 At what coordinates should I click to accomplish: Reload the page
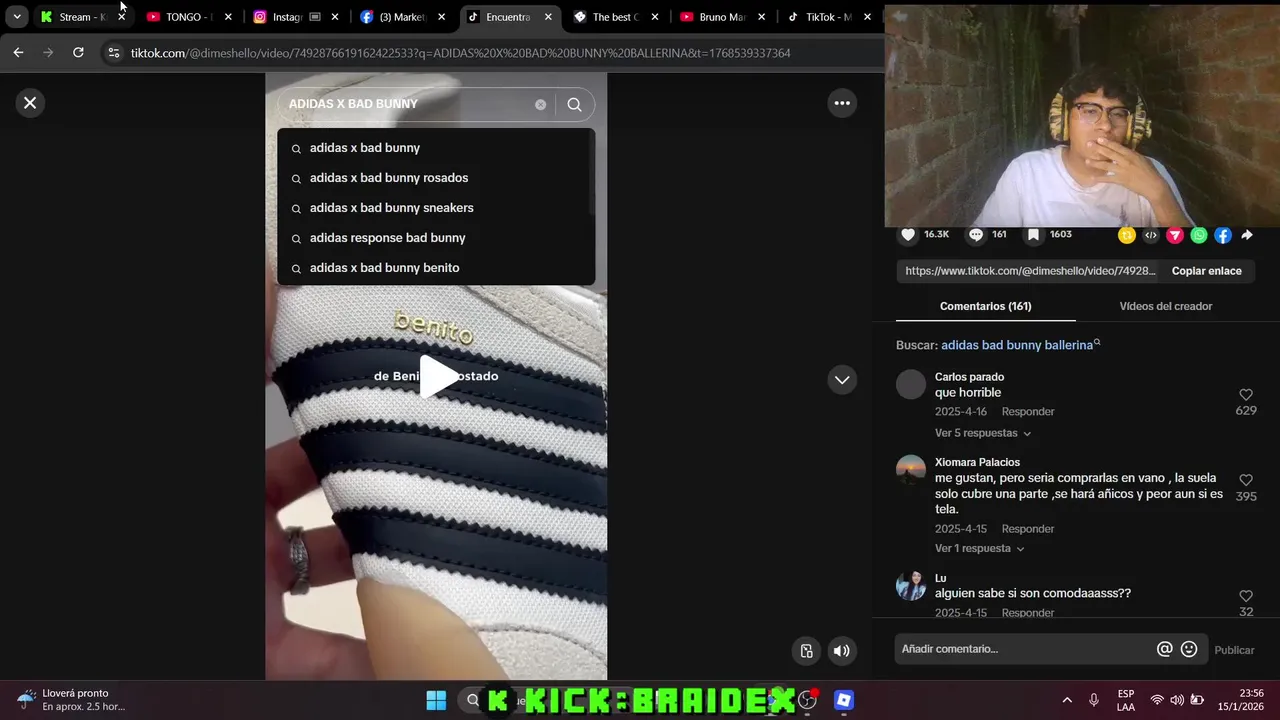pyautogui.click(x=78, y=53)
